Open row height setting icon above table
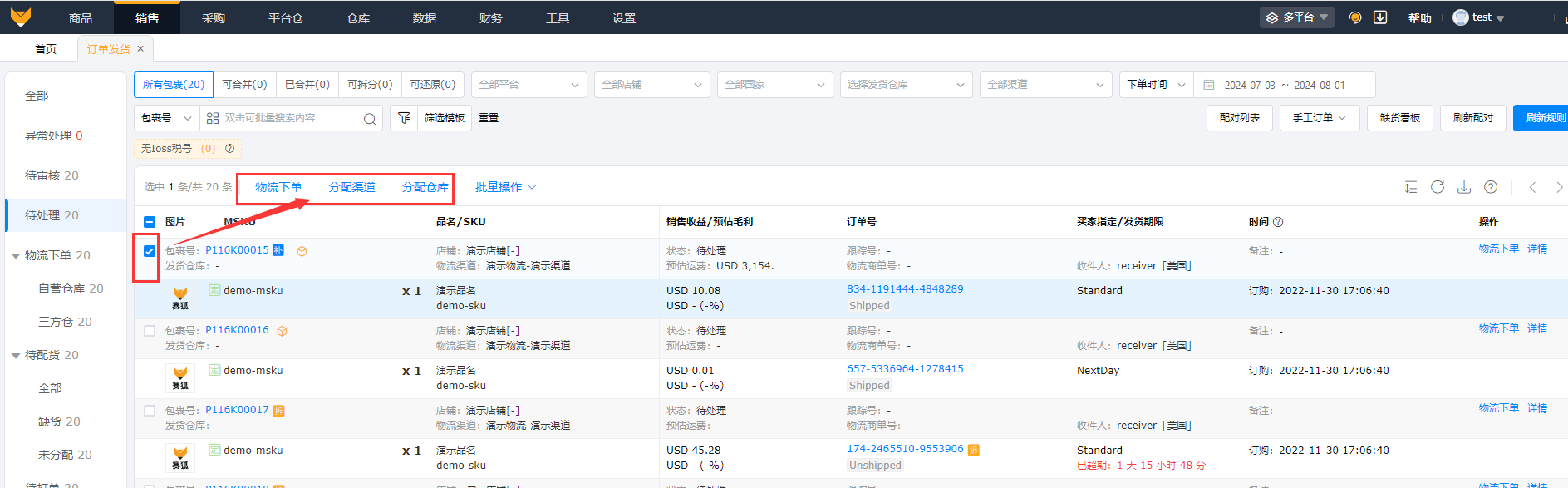The height and width of the screenshot is (488, 1568). pos(1411,187)
